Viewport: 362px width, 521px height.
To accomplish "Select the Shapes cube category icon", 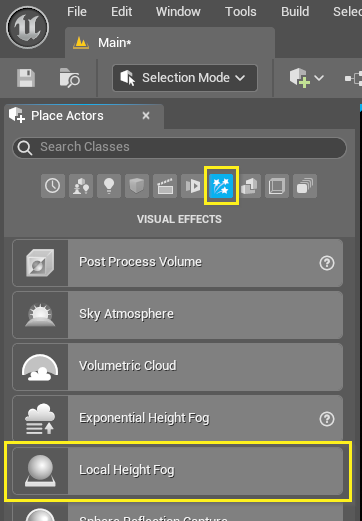I will pyautogui.click(x=137, y=186).
